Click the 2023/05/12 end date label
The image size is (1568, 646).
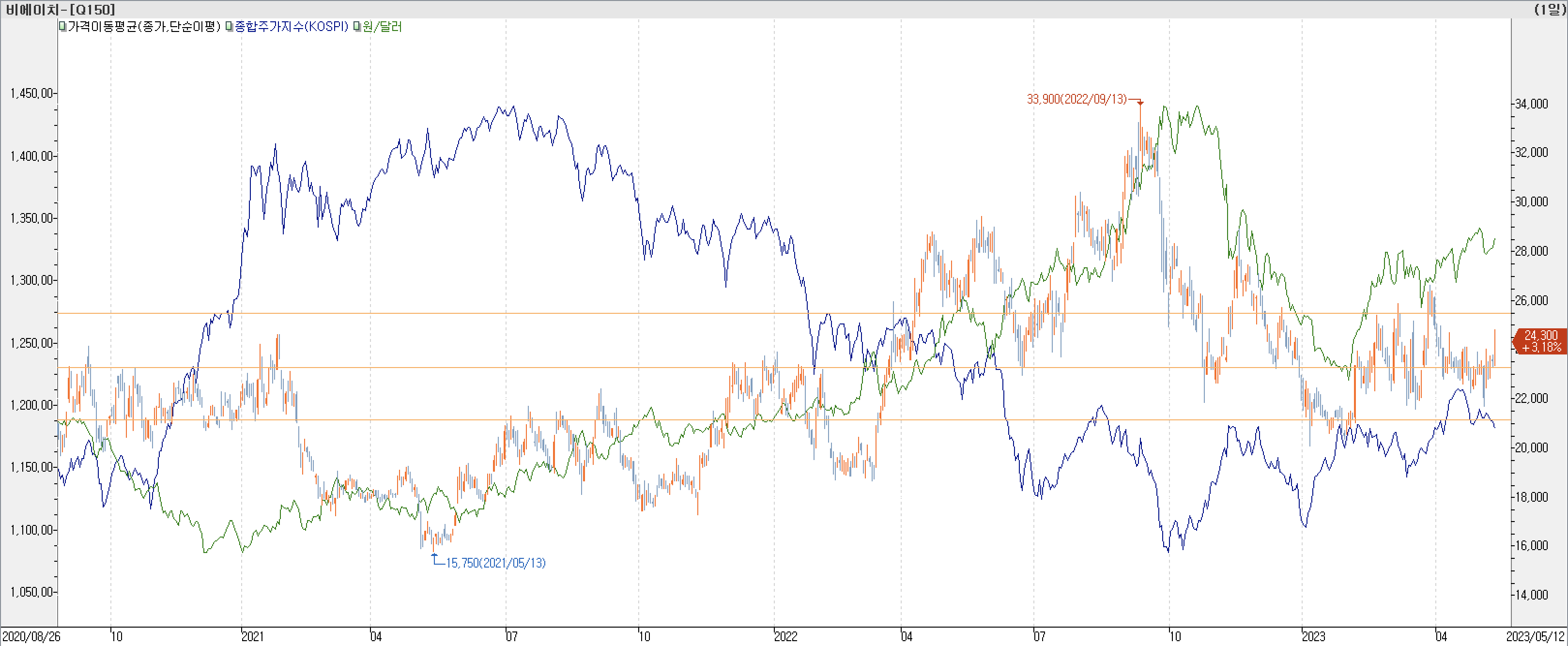coord(1537,637)
